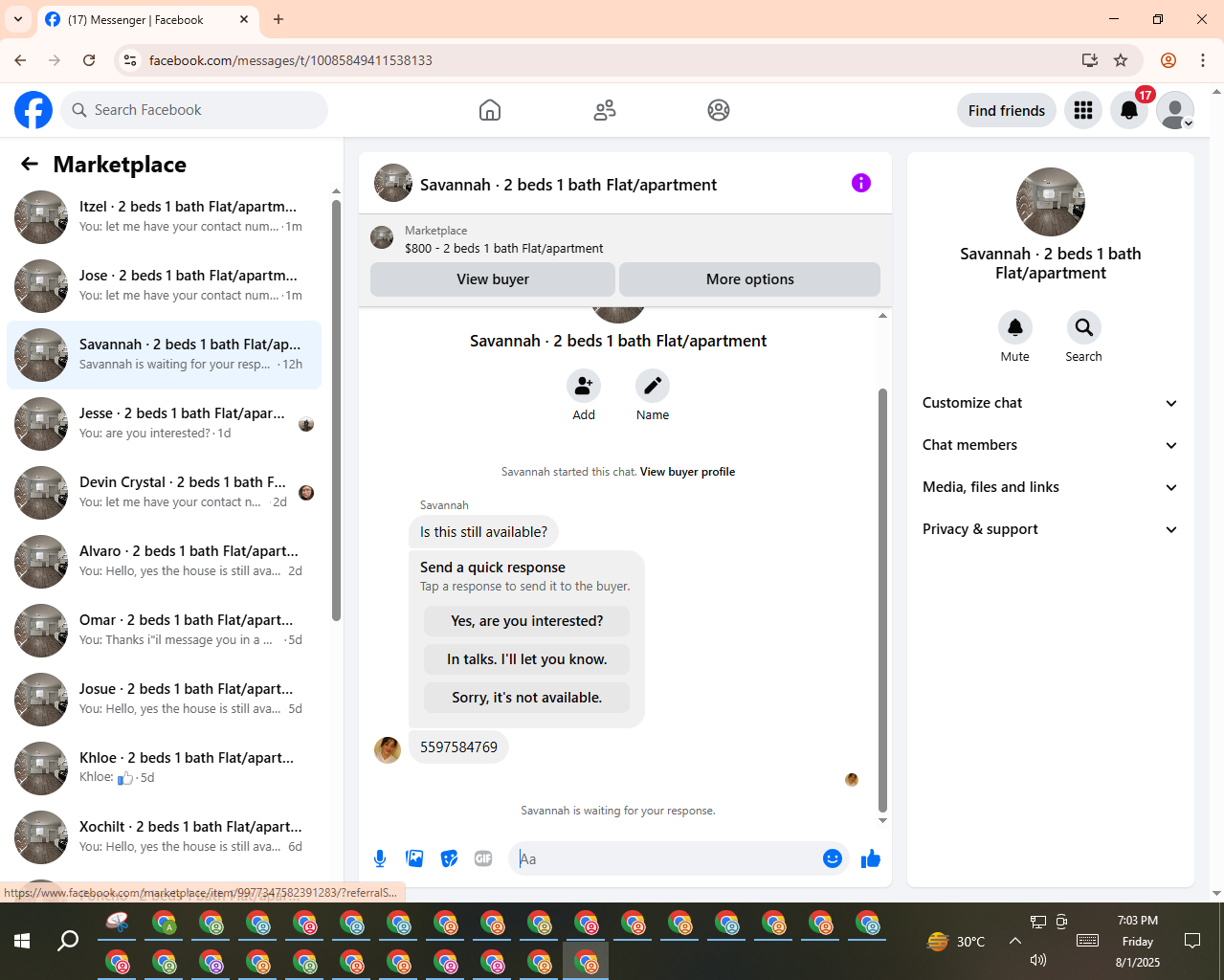Viewport: 1224px width, 980px height.
Task: Select phone number message 5597584769
Action: point(458,747)
